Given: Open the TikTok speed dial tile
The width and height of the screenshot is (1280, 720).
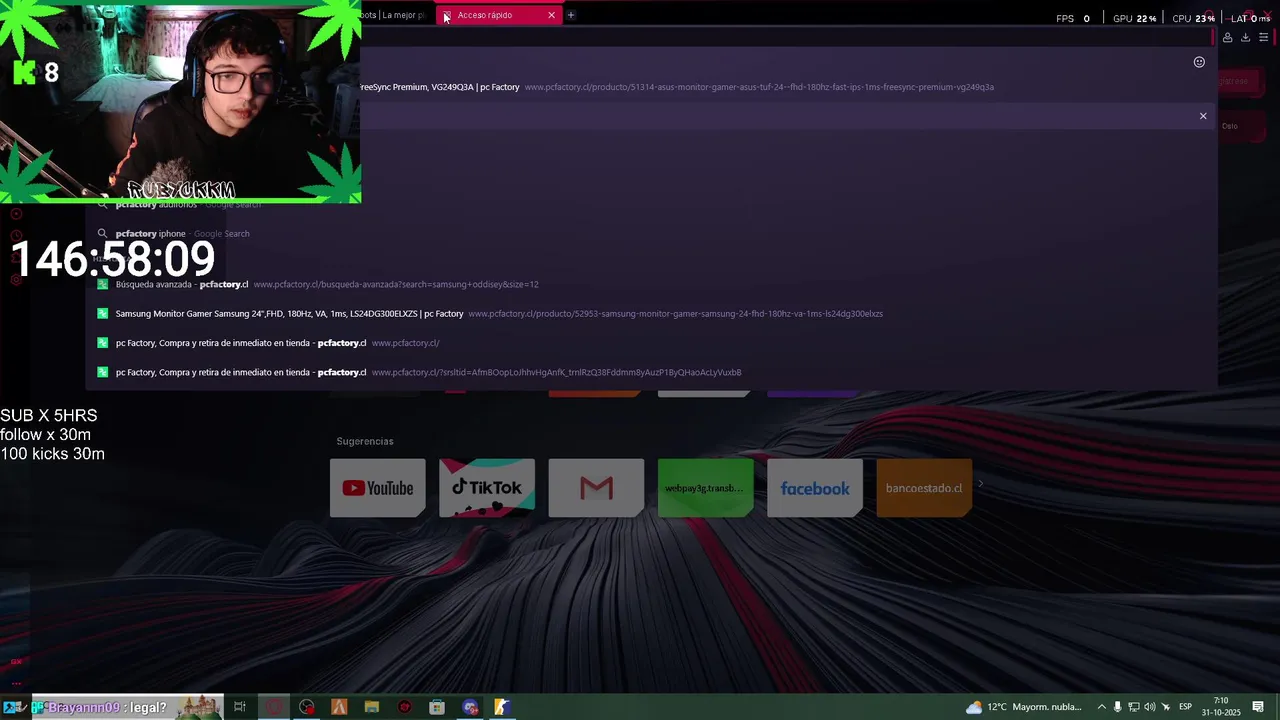Looking at the screenshot, I should click(x=487, y=488).
